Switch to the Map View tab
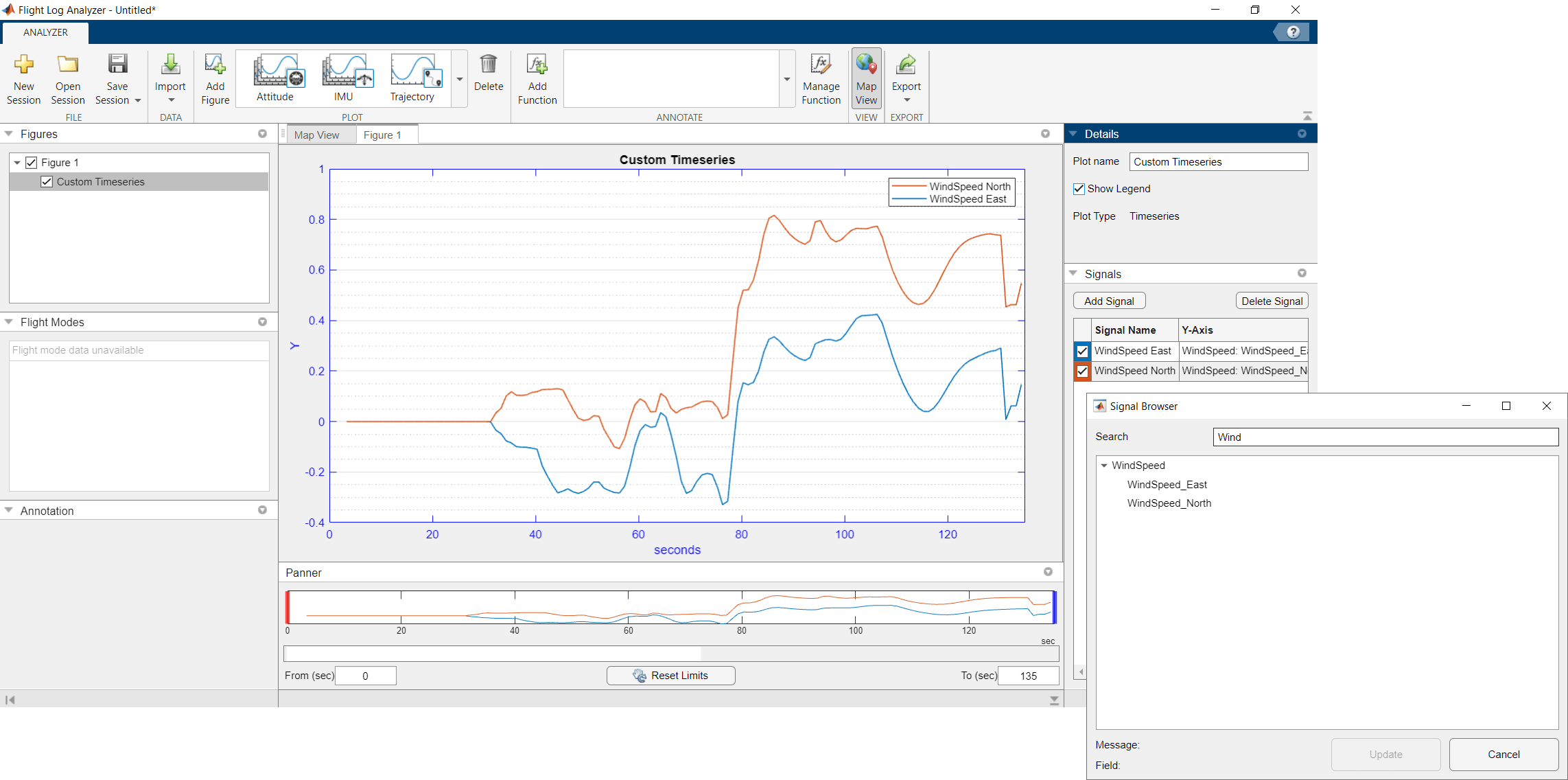Screen dimensions: 1568x780 pyautogui.click(x=316, y=135)
